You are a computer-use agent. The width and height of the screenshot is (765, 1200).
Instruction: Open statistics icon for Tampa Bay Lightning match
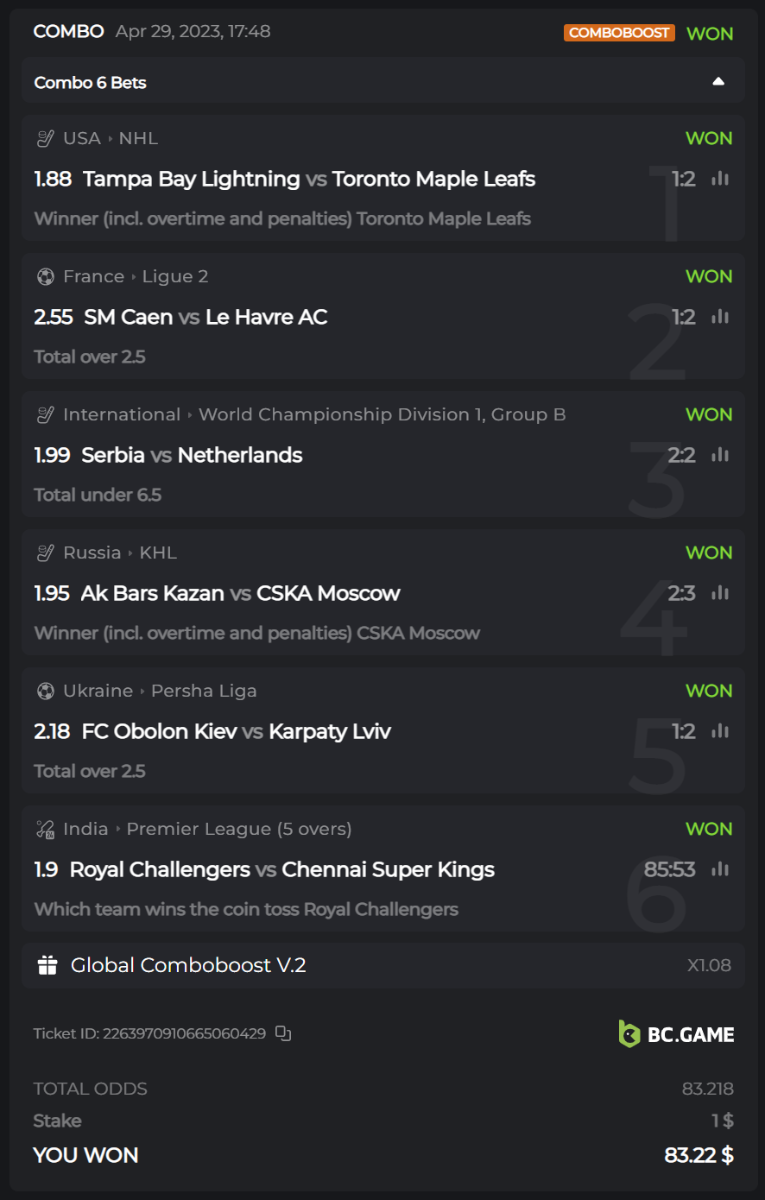click(x=720, y=179)
